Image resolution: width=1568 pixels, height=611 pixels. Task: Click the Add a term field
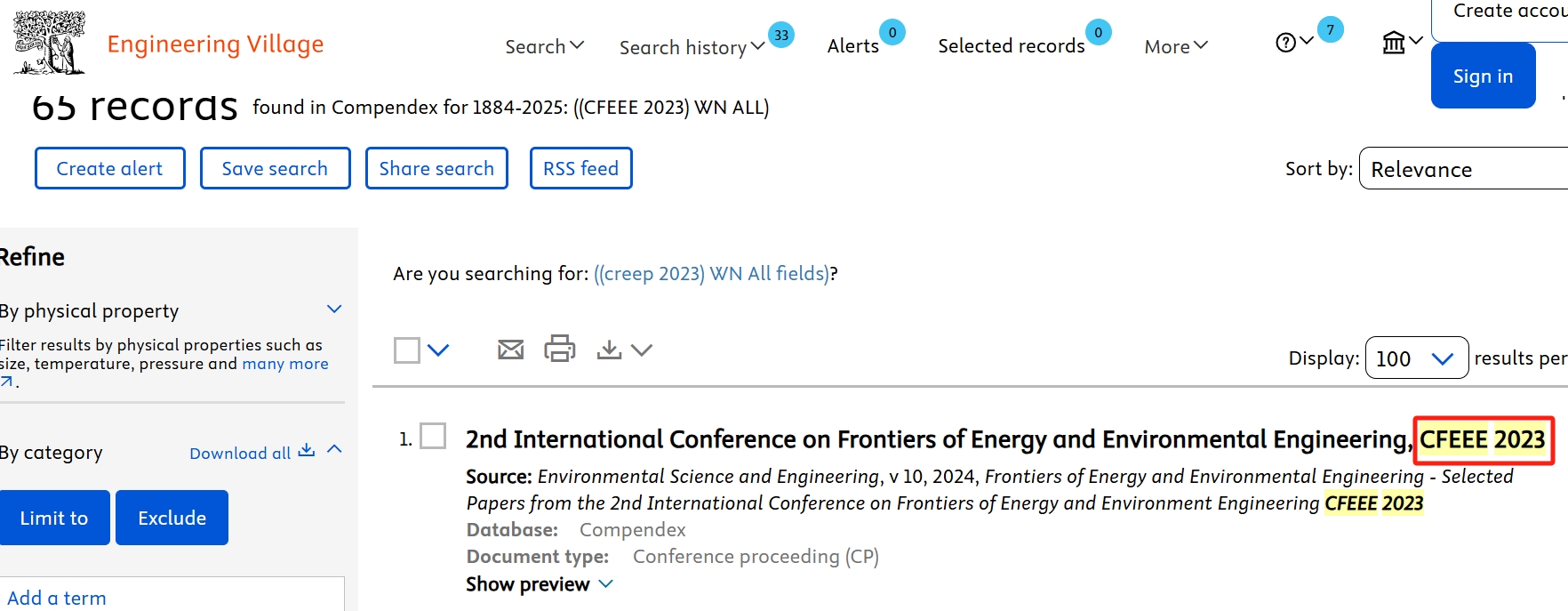pyautogui.click(x=169, y=598)
